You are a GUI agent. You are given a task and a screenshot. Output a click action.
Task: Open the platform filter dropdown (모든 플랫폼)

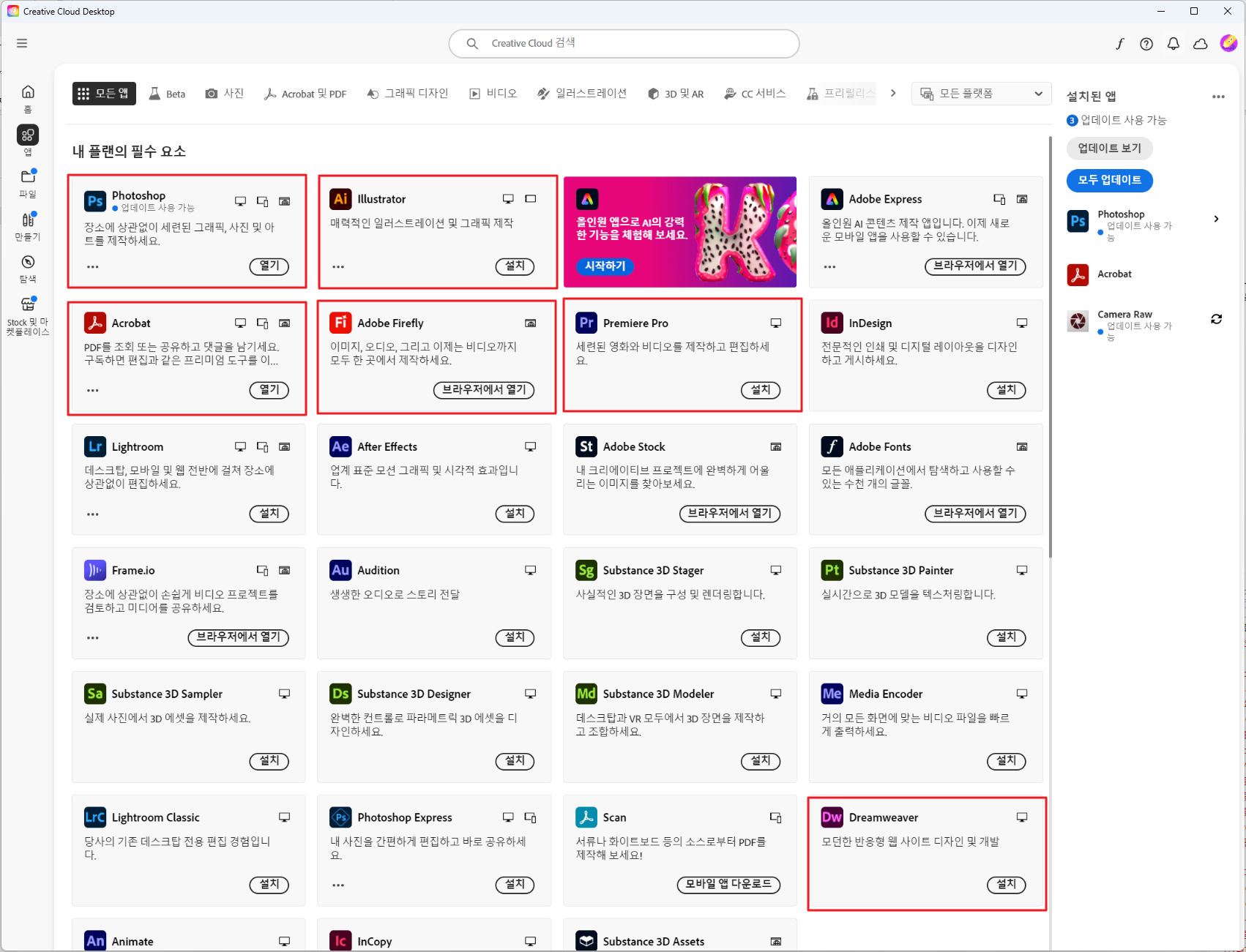click(x=981, y=94)
